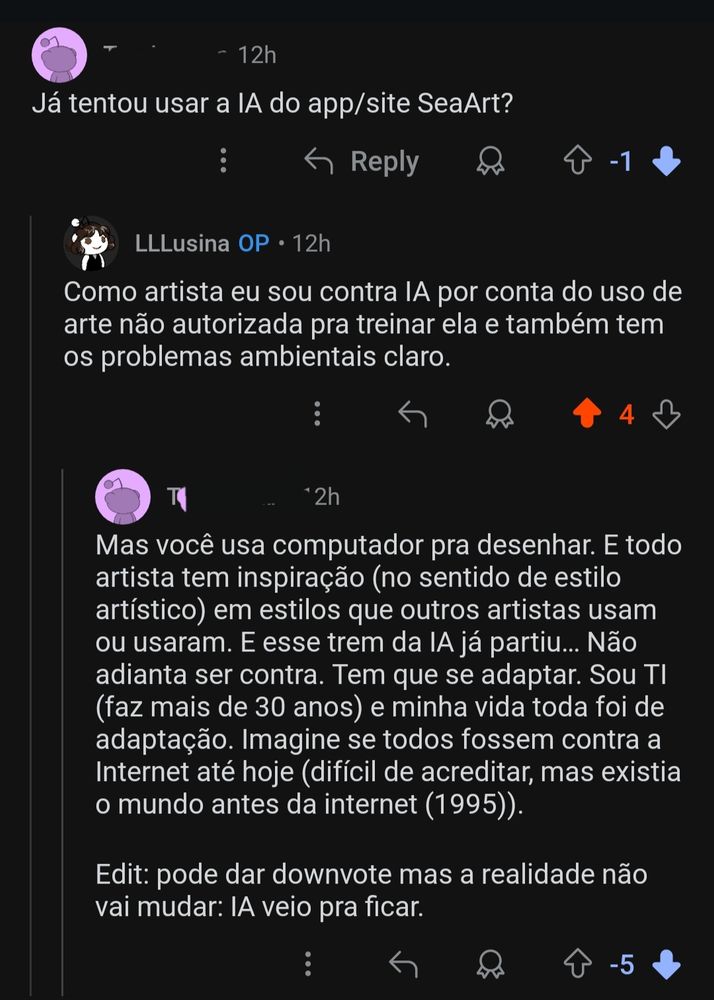Downvote LLLusina's comment with score 4
This screenshot has width=714, height=1000.
(666, 415)
